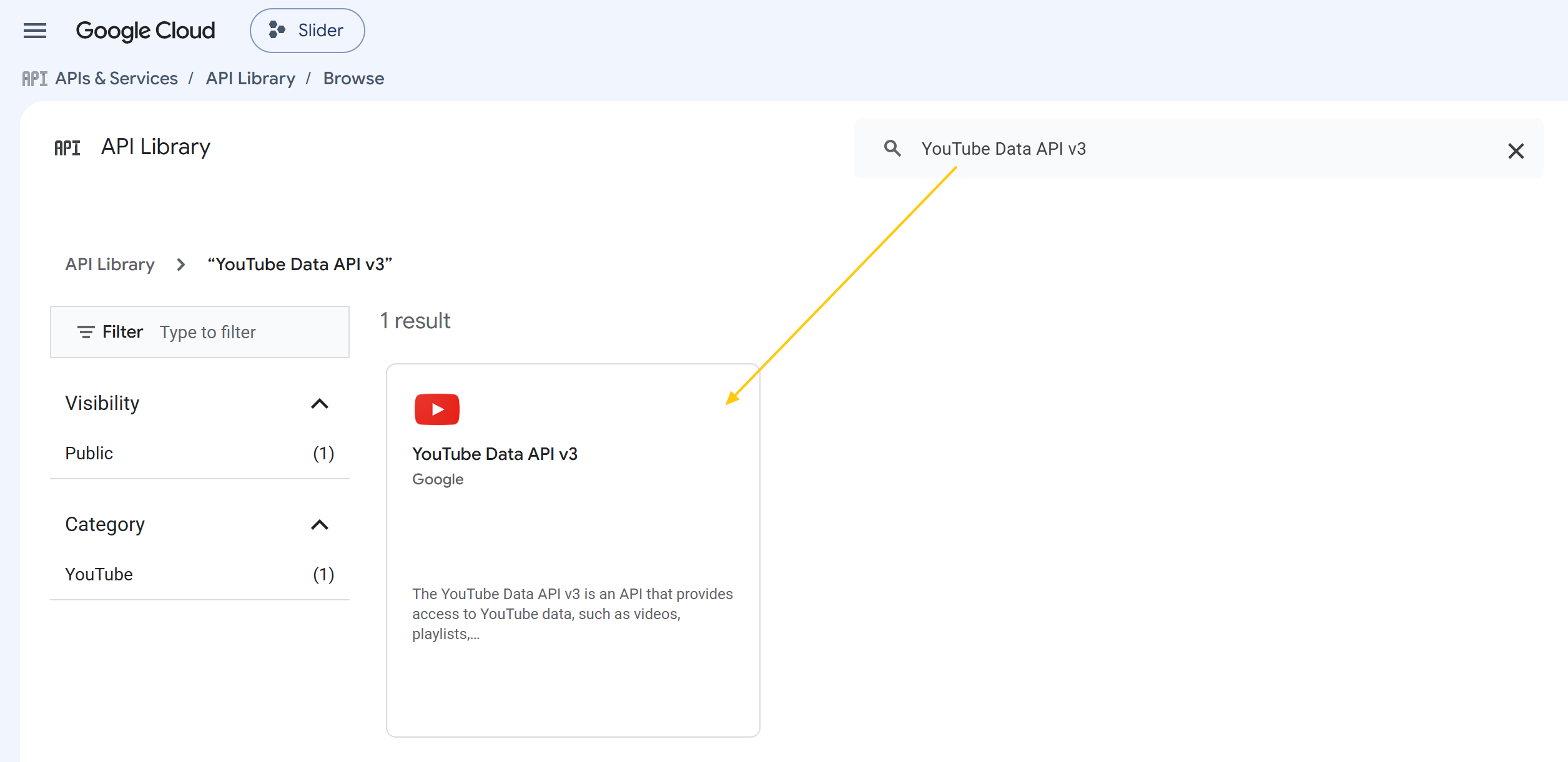Viewport: 1568px width, 762px height.
Task: Filter by Public visibility
Action: click(200, 454)
